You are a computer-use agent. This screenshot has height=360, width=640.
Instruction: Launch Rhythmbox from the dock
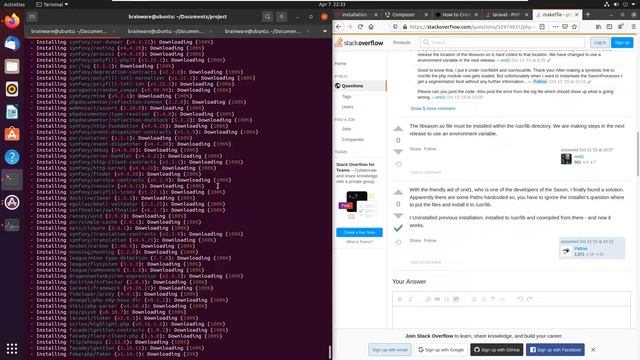click(x=12, y=89)
